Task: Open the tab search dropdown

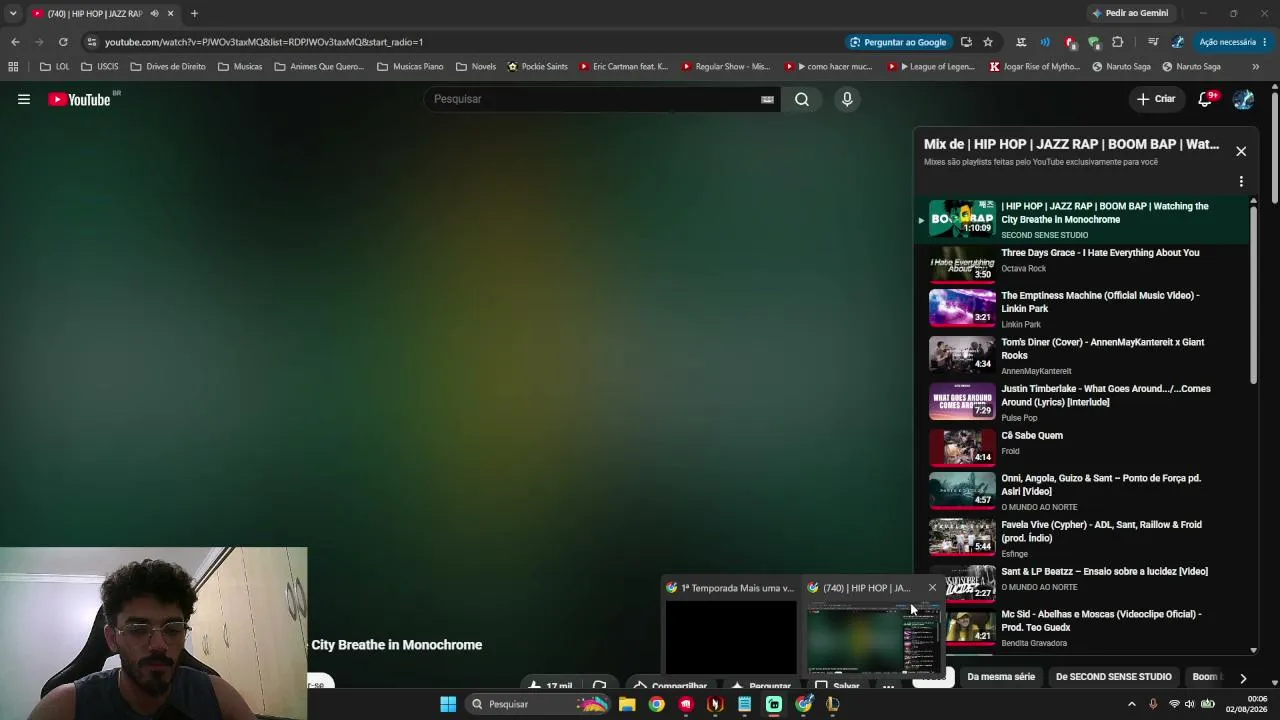Action: [x=13, y=14]
